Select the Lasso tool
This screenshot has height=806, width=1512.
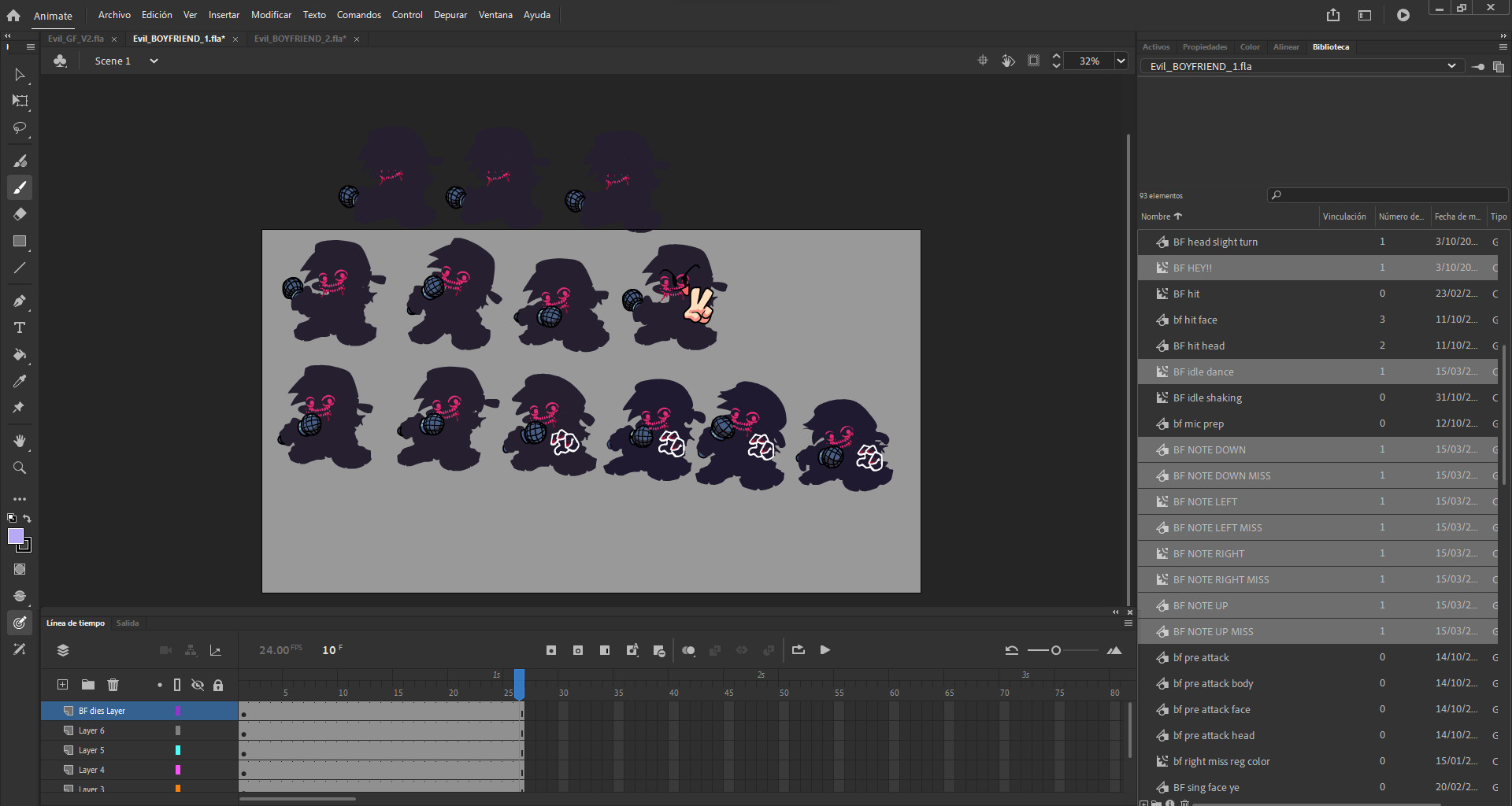point(20,128)
